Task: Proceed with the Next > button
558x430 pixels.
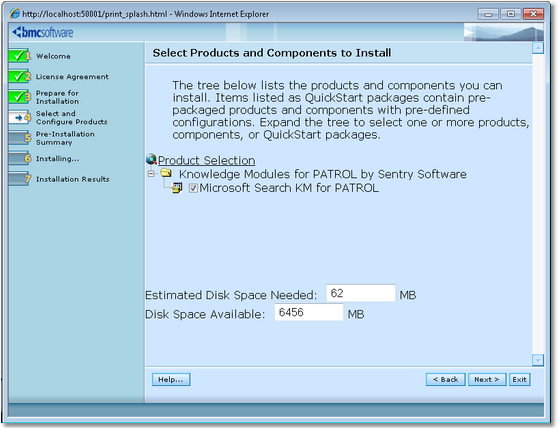Action: [x=486, y=379]
